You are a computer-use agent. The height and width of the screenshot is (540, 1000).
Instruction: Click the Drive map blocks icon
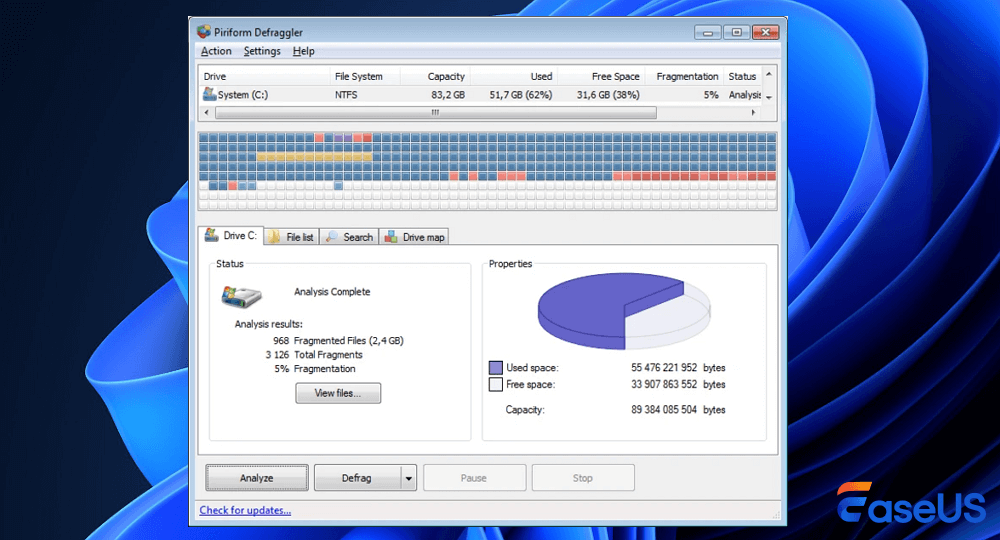point(390,237)
